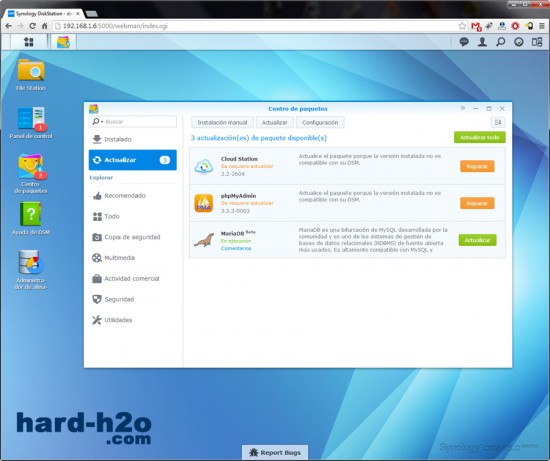Screen dimensions: 550x461
Task: Select the Synology DiskStation browser tab
Action: [x=44, y=14]
